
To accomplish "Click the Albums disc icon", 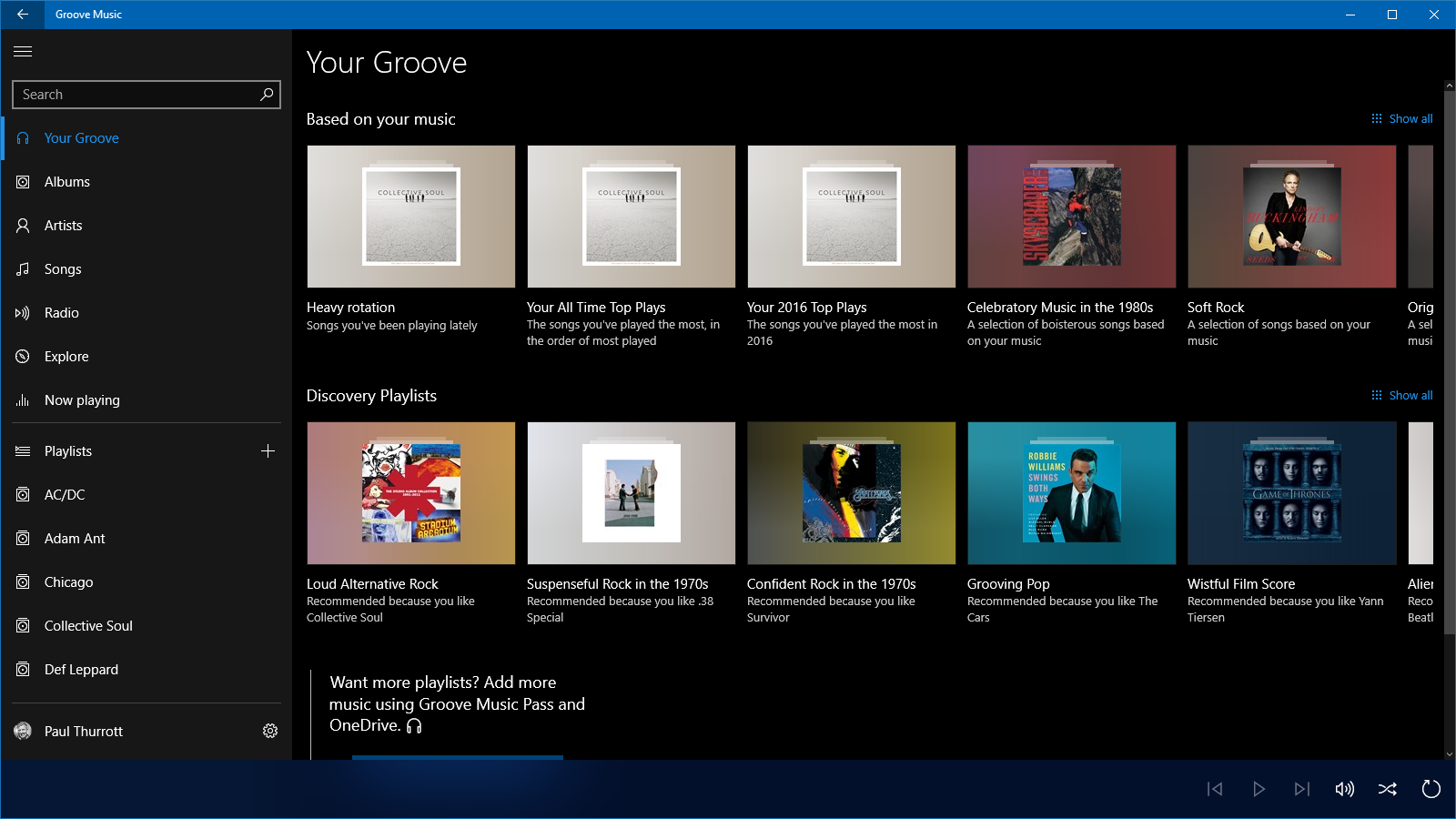I will point(23,182).
